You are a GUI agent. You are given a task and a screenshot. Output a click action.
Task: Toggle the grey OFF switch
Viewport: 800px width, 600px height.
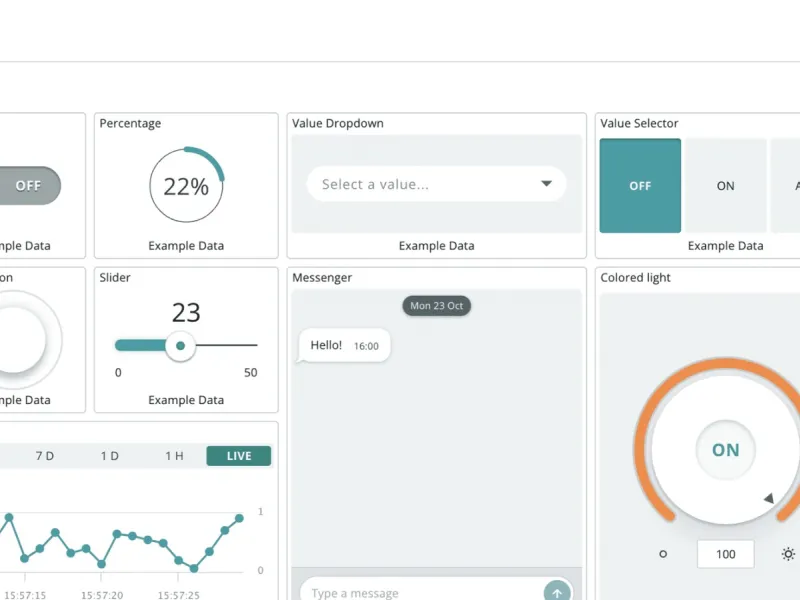pos(30,185)
